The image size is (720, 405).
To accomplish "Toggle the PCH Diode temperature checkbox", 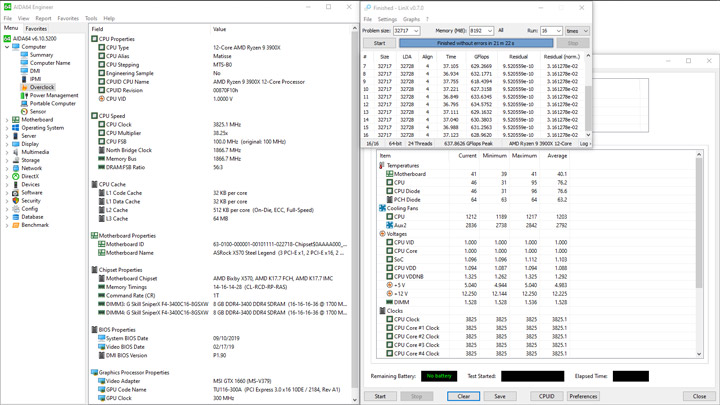I will pyautogui.click(x=389, y=200).
